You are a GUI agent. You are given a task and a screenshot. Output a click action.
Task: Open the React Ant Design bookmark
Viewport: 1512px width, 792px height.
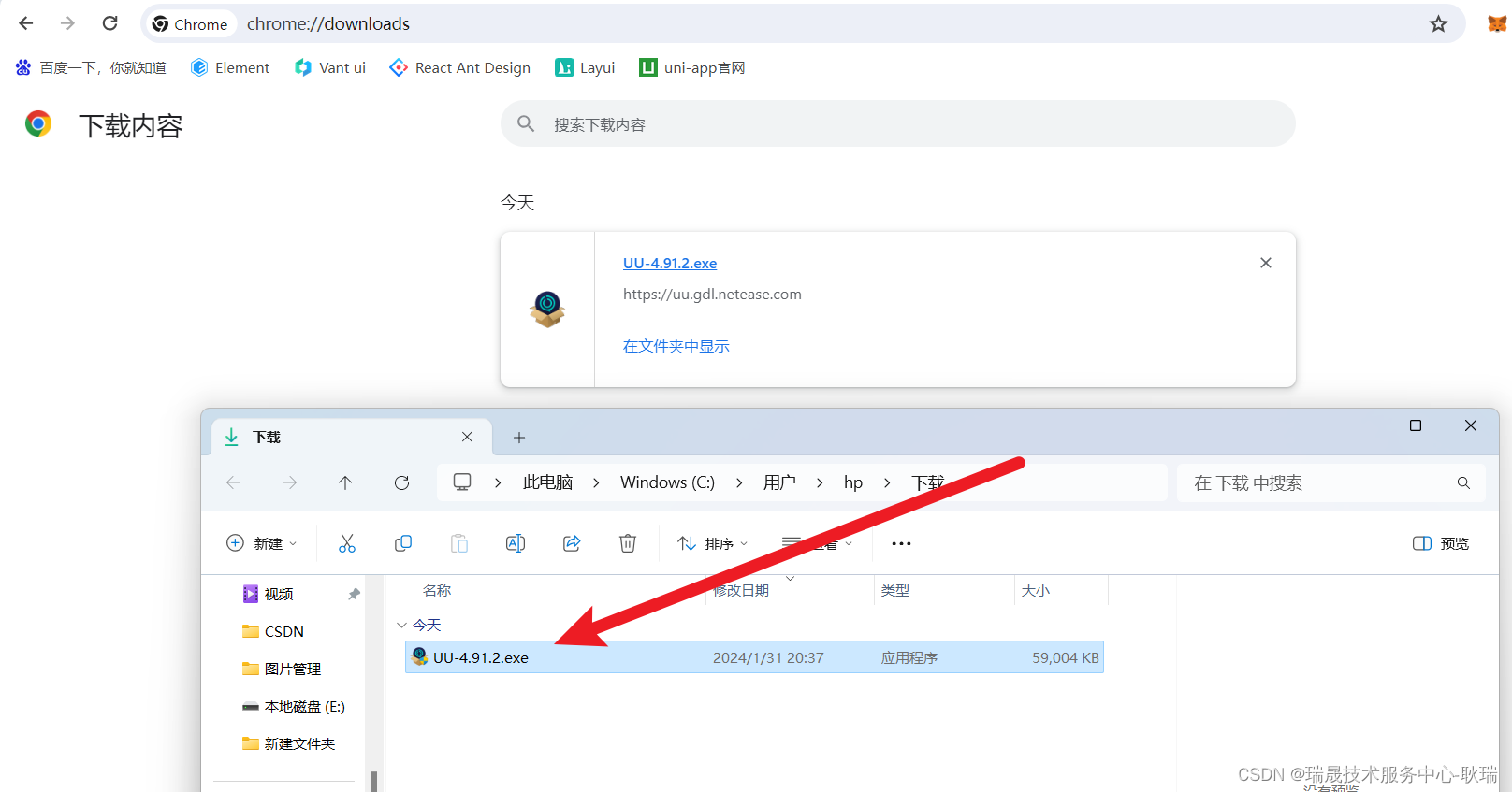(460, 67)
